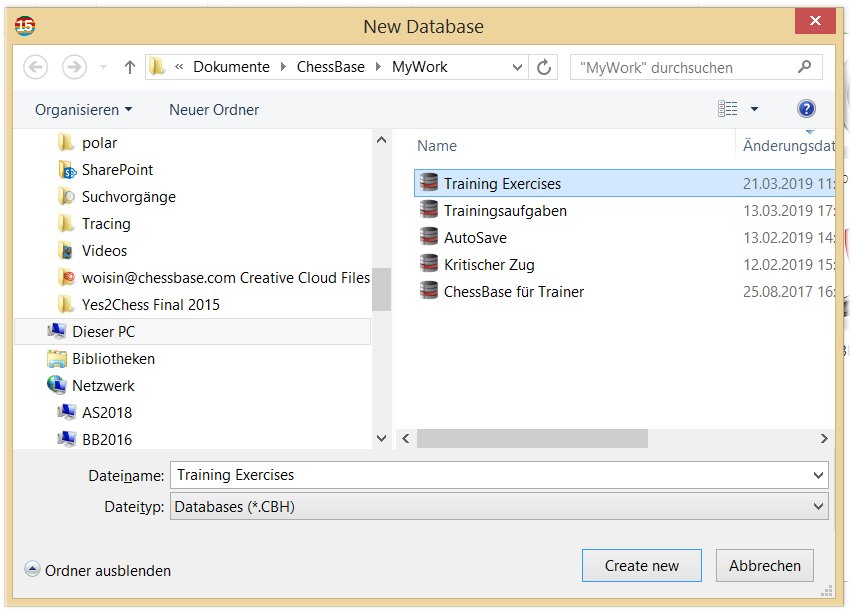
Task: Click the Training Exercises database icon
Action: (x=429, y=183)
